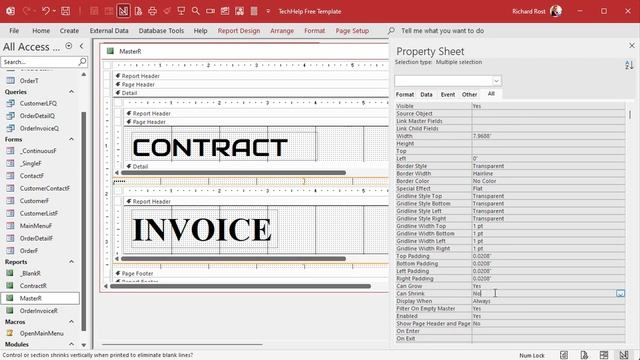The height and width of the screenshot is (360, 640).
Task: Collapse the Forms group
Action: click(71, 139)
